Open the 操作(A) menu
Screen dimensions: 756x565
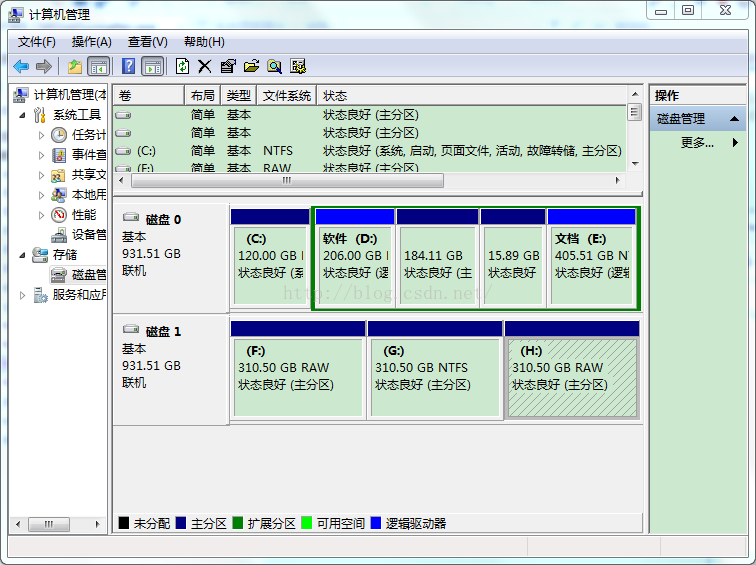(x=92, y=42)
